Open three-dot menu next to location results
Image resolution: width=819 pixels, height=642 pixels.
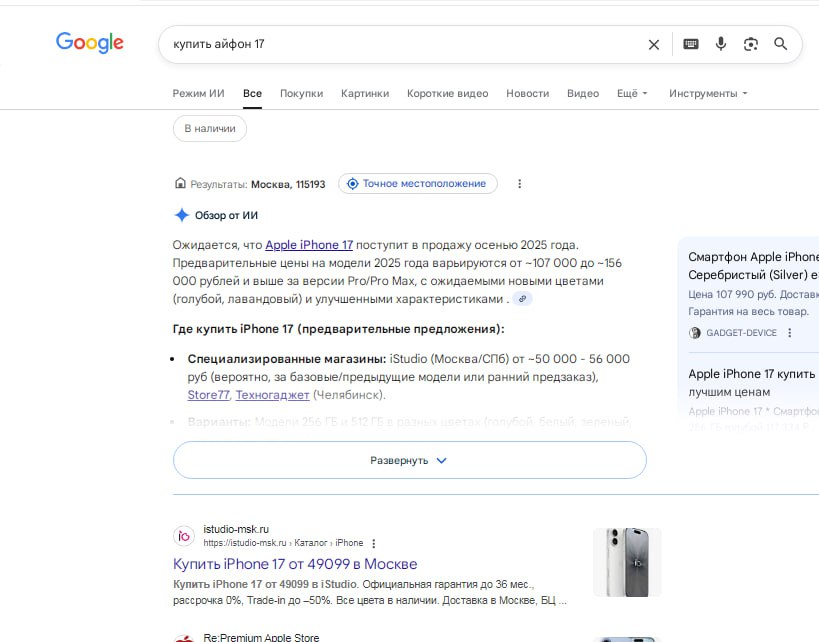[x=519, y=184]
